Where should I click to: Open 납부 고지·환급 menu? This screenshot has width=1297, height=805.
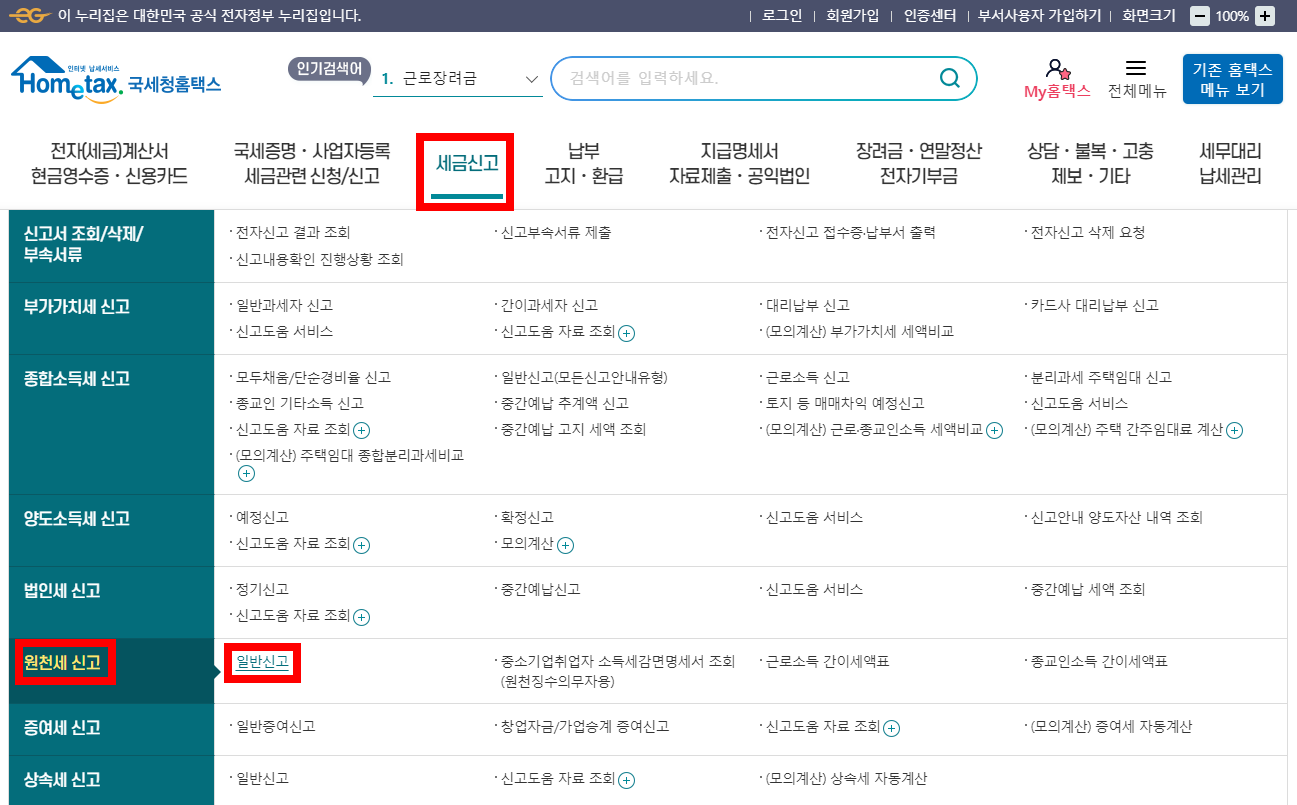pyautogui.click(x=583, y=164)
